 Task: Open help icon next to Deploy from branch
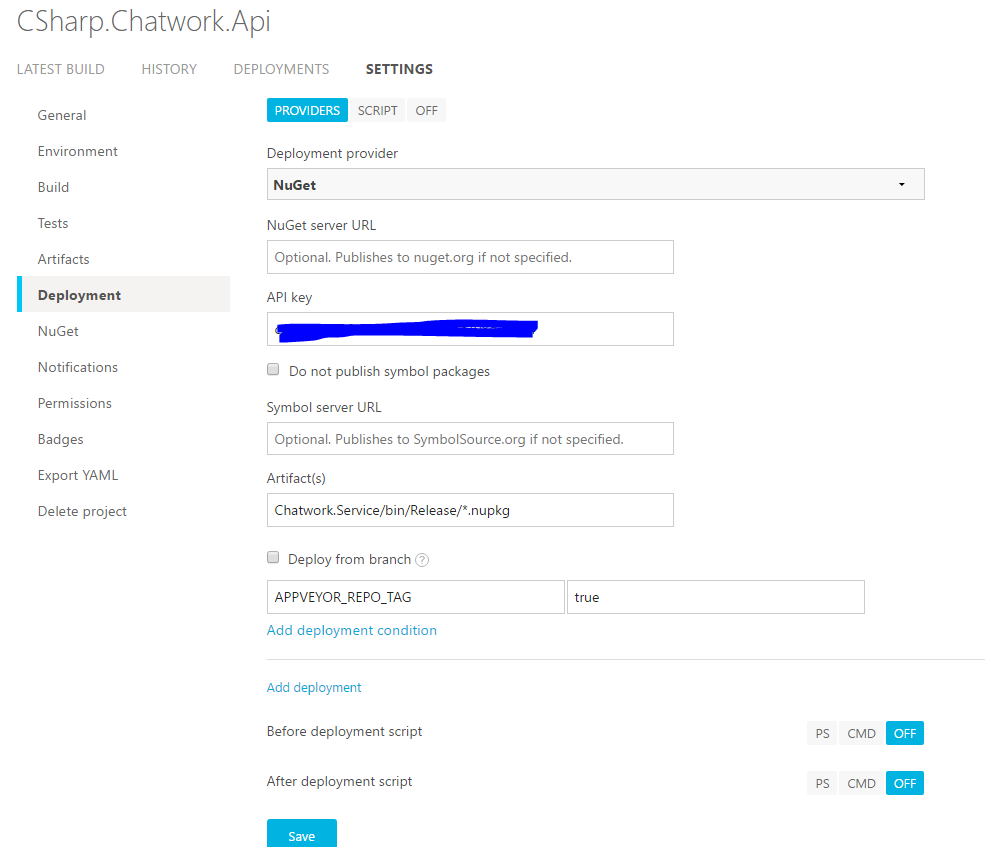pos(422,560)
